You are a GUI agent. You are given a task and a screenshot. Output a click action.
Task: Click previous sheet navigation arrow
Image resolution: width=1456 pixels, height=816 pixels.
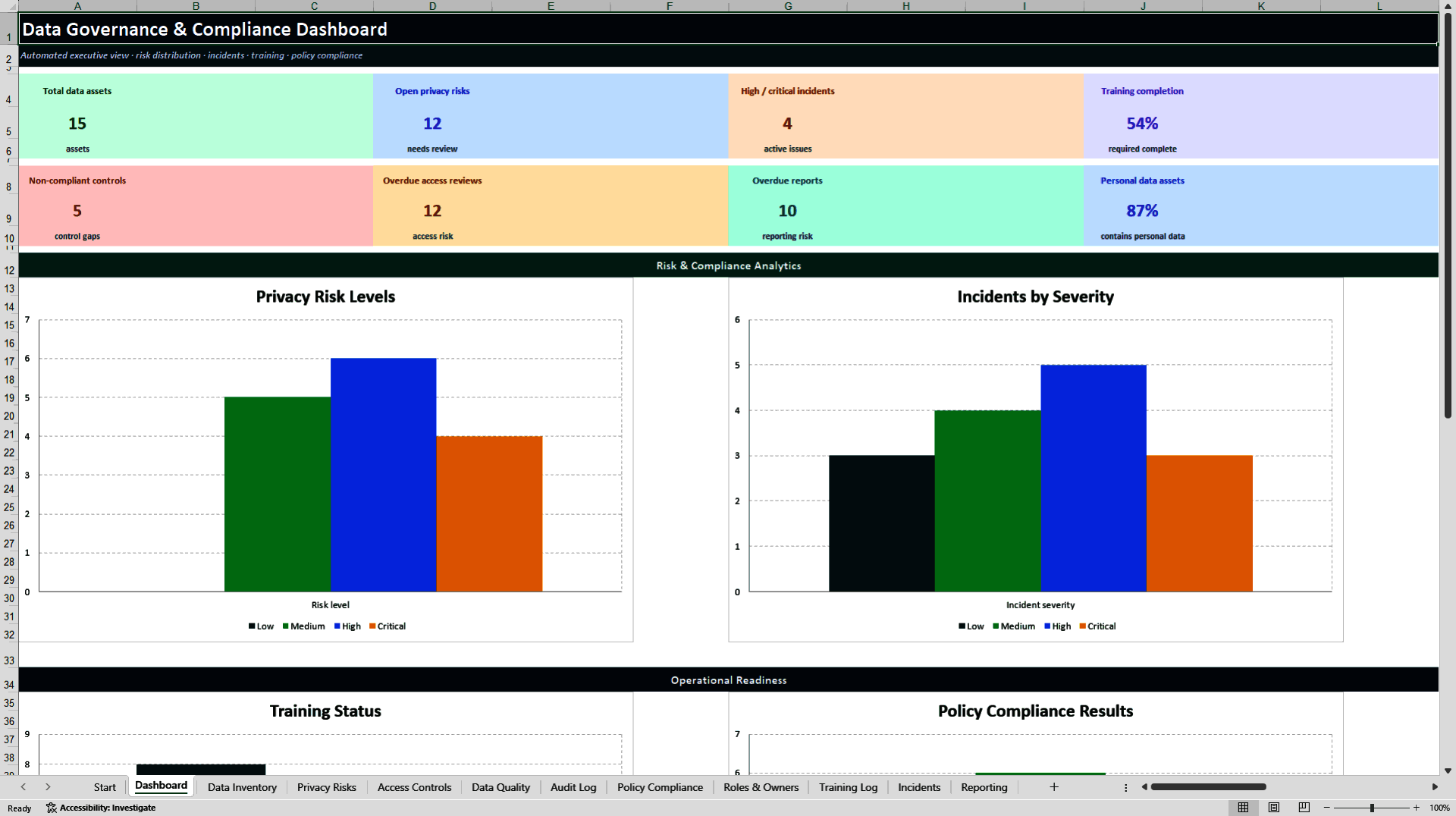(x=24, y=787)
